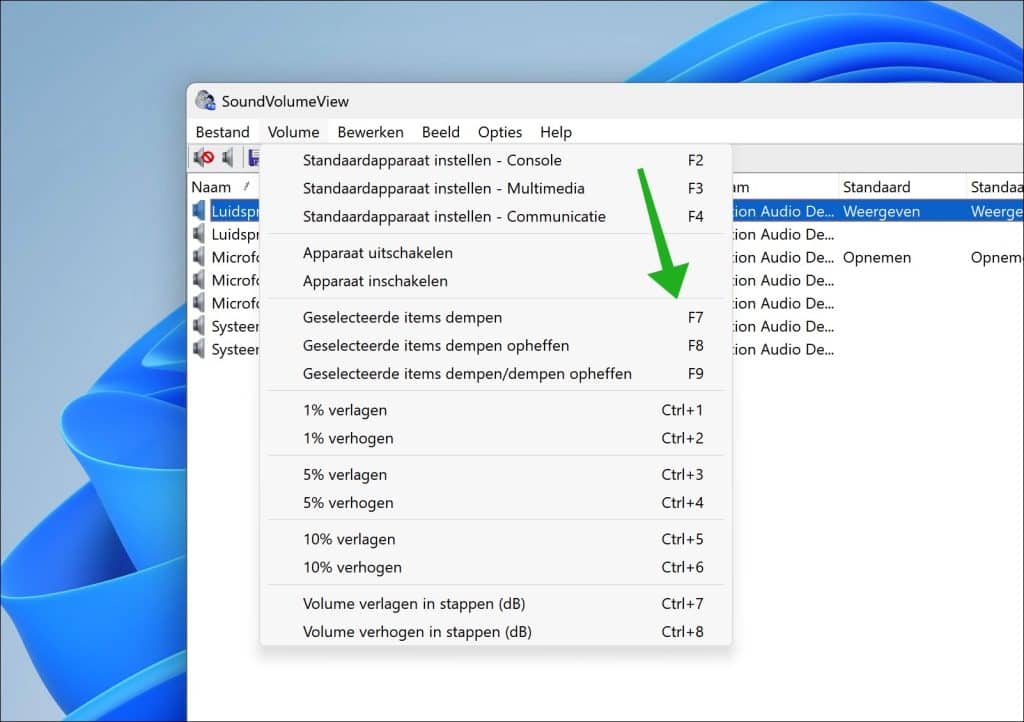Select 5% verlagen
Image resolution: width=1024 pixels, height=722 pixels.
(x=496, y=475)
